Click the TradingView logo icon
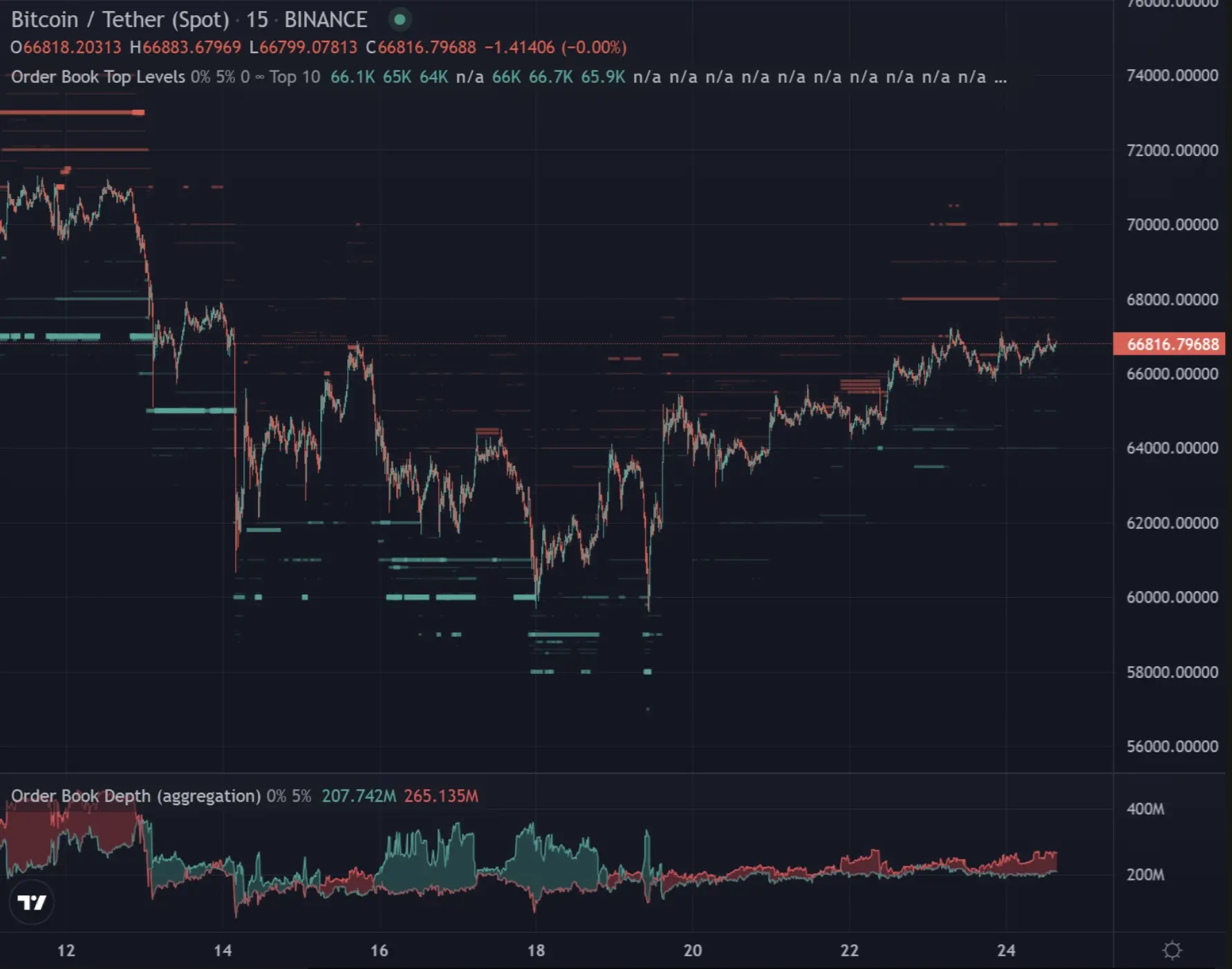The image size is (1232, 969). point(32,902)
